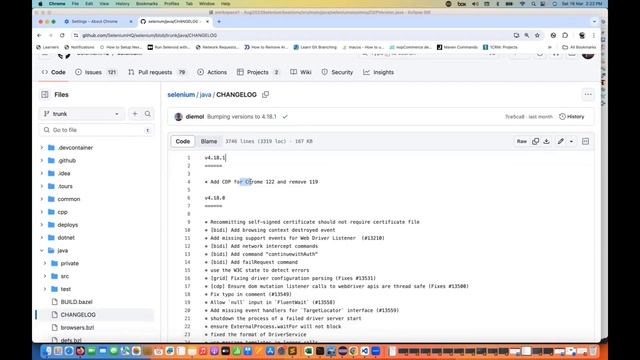Open the Wiki tab

coord(301,72)
